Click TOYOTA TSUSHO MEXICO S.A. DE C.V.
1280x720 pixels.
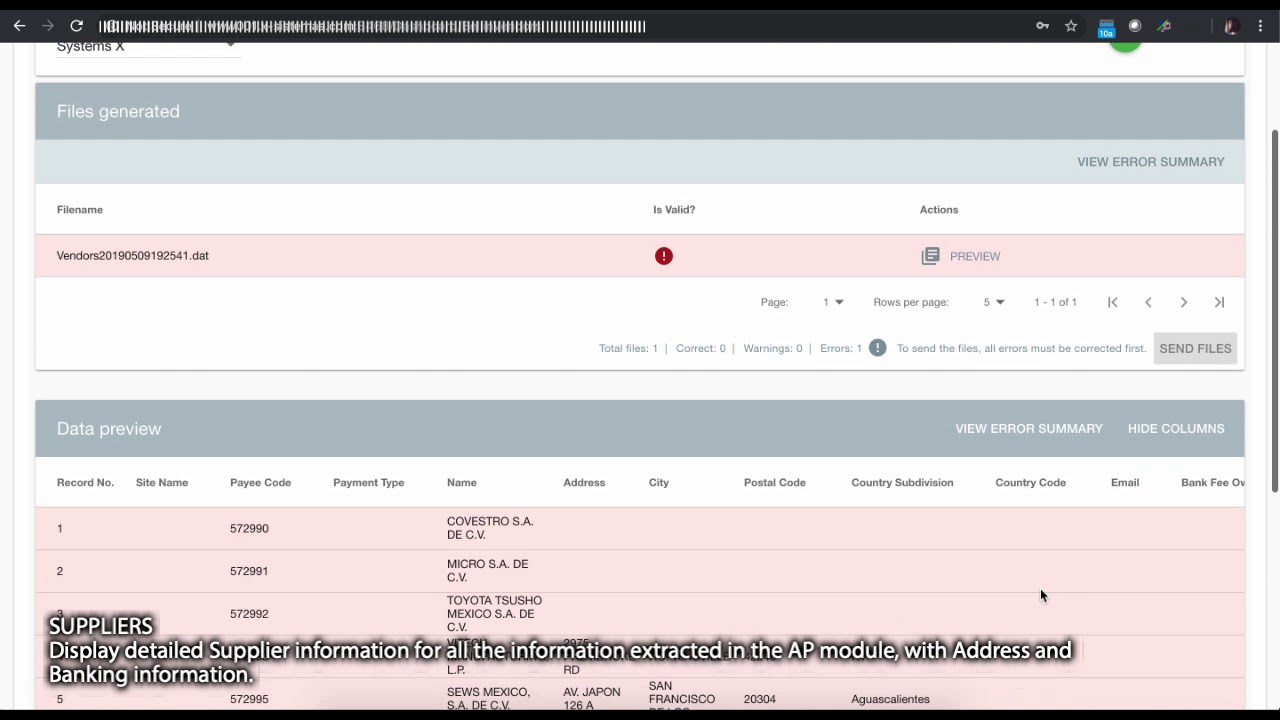pyautogui.click(x=494, y=614)
